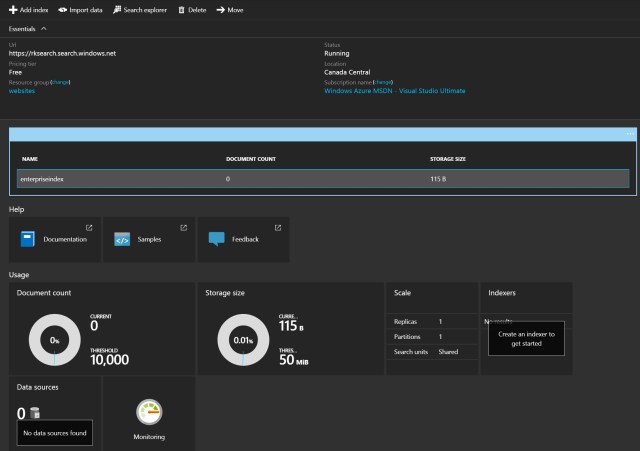The height and width of the screenshot is (451, 640).
Task: Click the Delete trash icon
Action: tap(181, 10)
